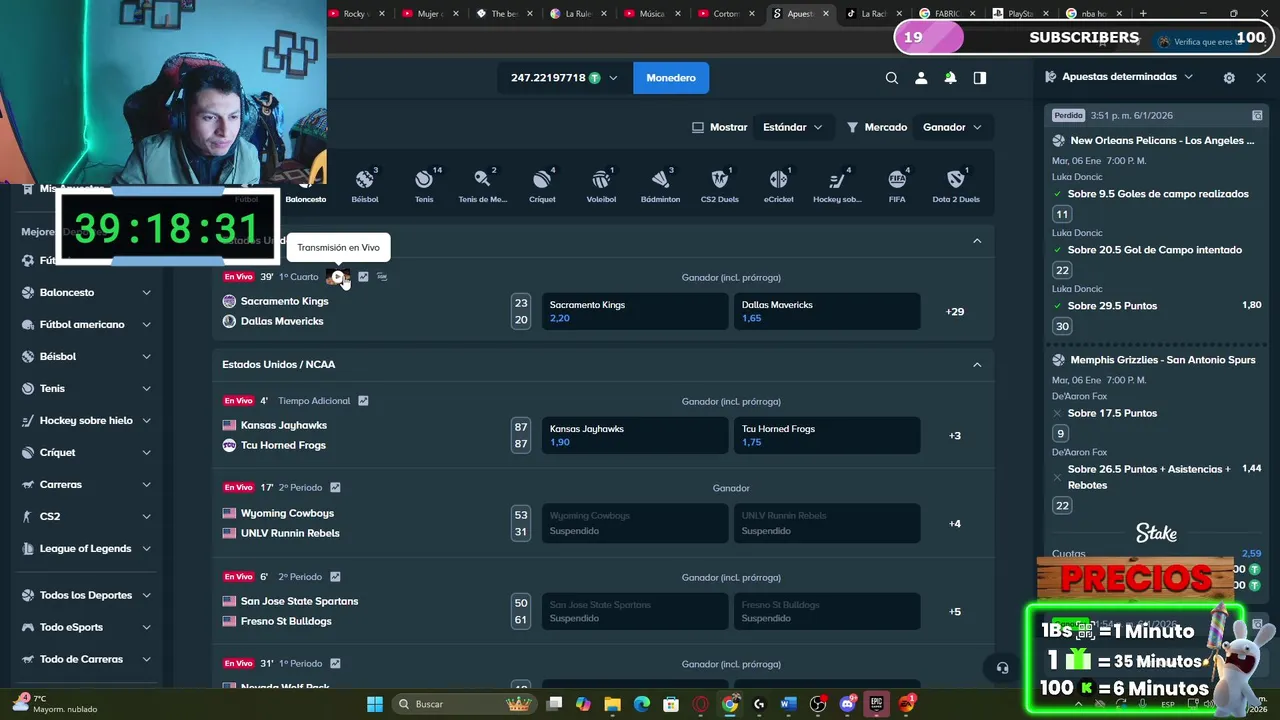Open Discord from taskbar

point(848,704)
